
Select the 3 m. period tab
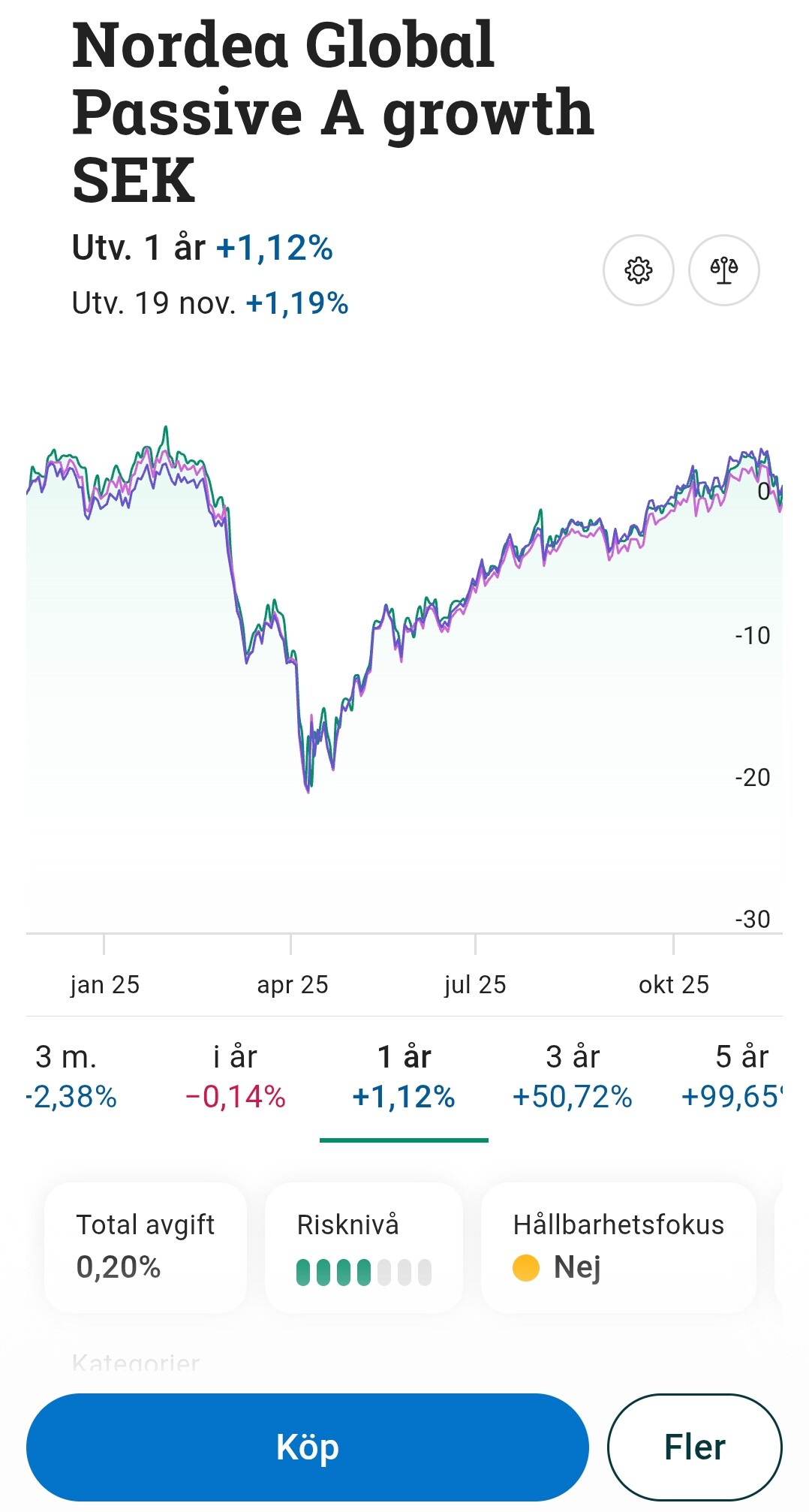(x=68, y=1077)
